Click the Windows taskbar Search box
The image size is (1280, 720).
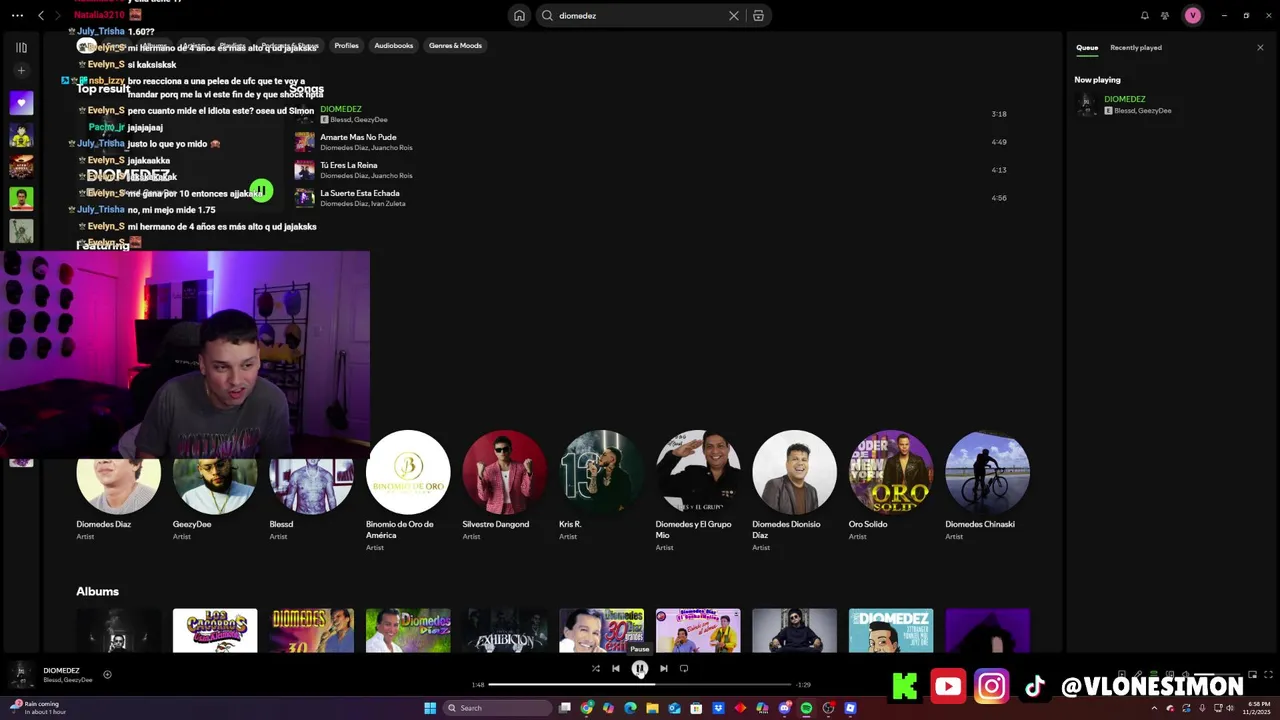(497, 708)
